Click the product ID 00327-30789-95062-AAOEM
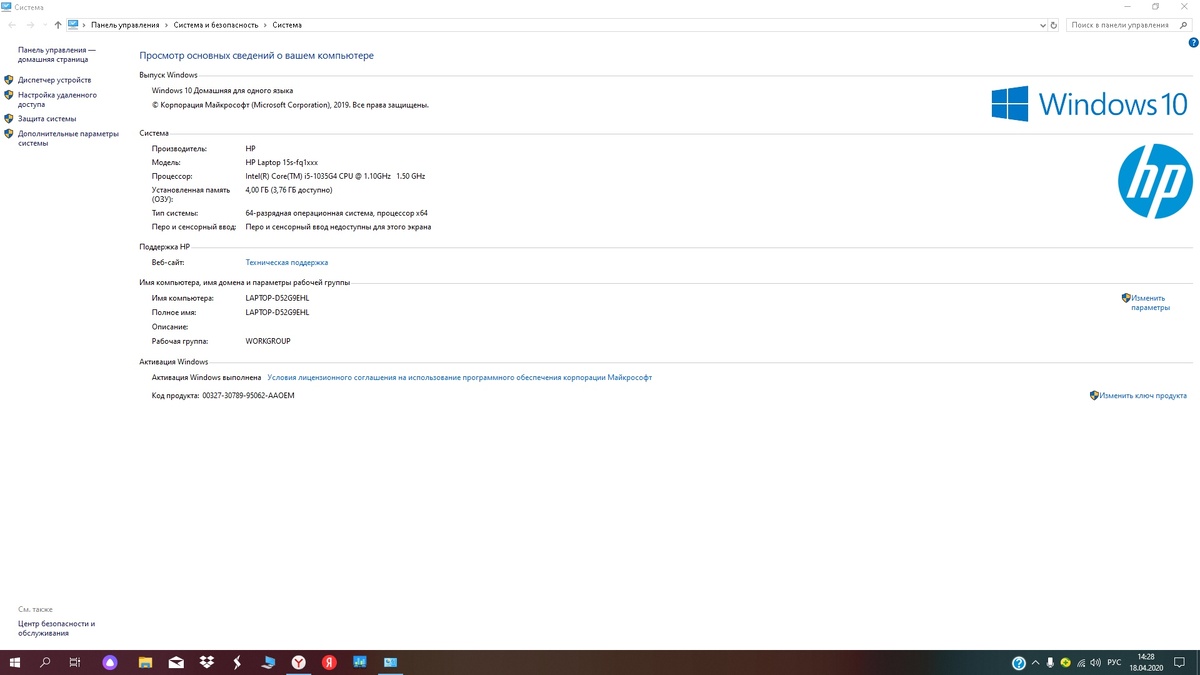Screen dimensions: 1200x675 tap(248, 396)
